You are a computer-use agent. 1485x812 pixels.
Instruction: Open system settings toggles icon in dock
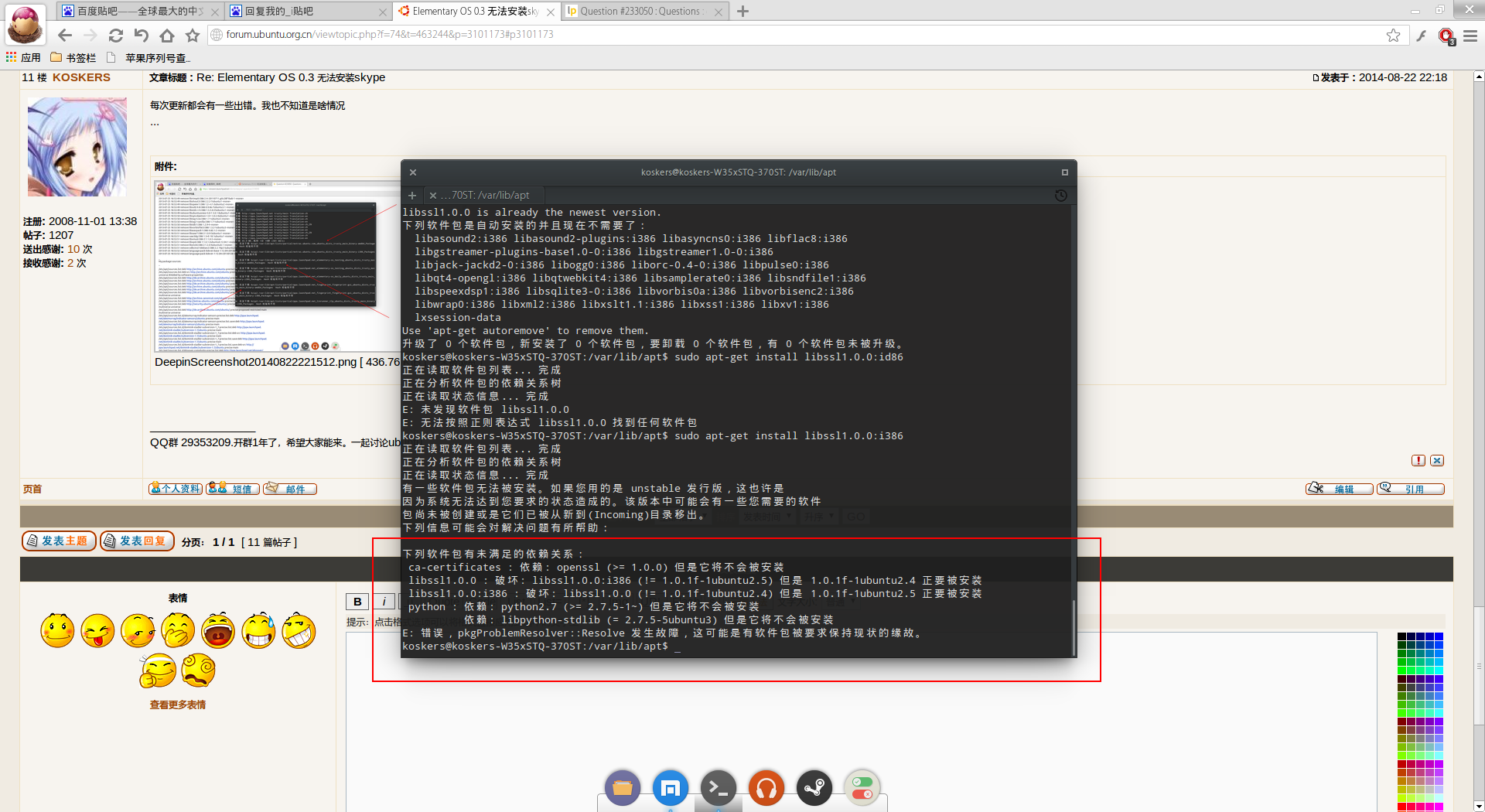(862, 788)
